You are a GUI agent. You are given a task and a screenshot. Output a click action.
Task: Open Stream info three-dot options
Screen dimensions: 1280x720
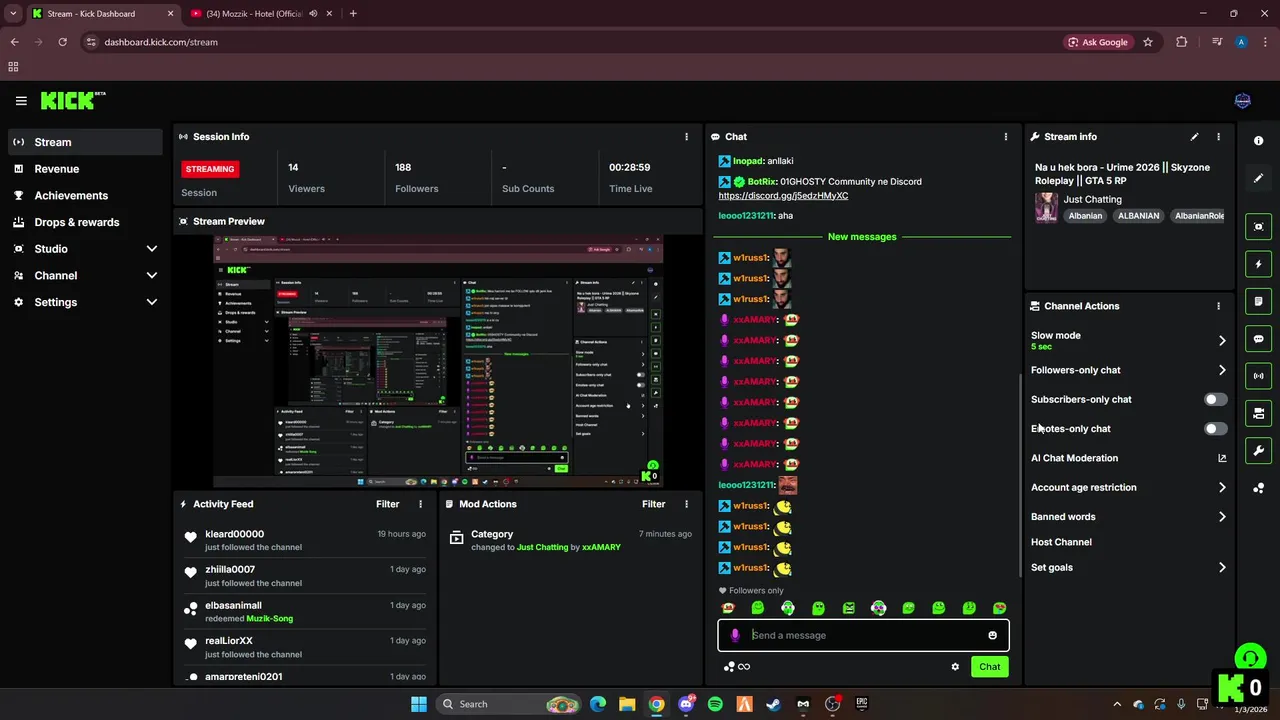(1218, 137)
